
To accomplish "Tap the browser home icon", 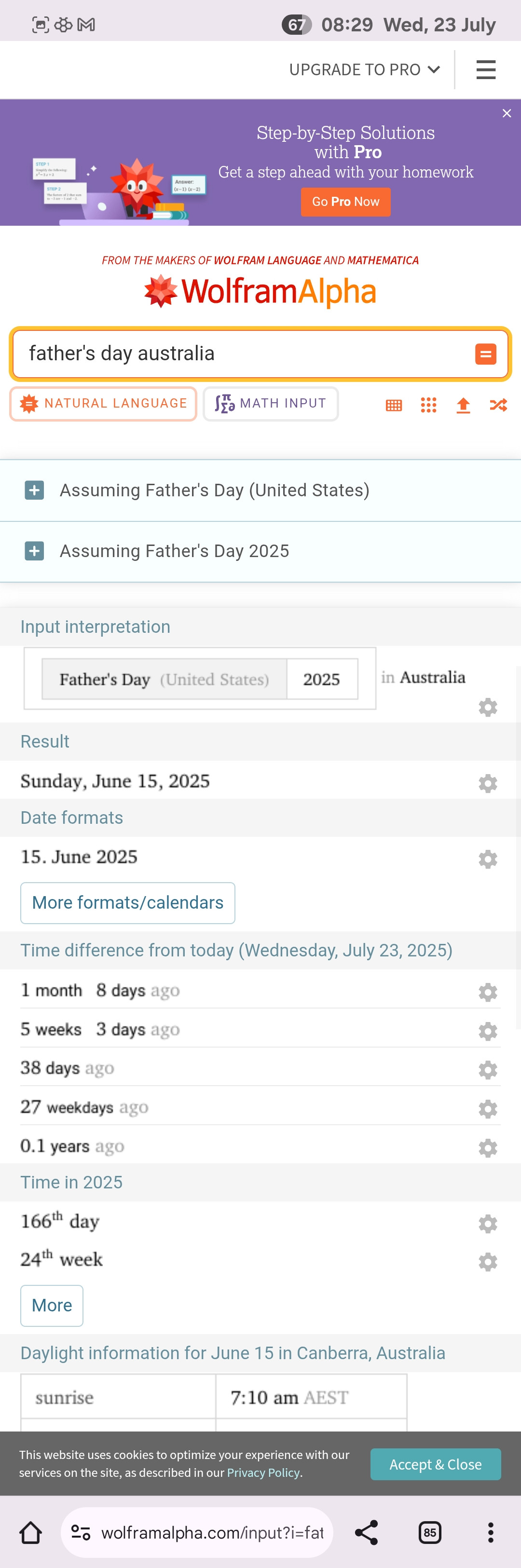I will click(30, 1532).
